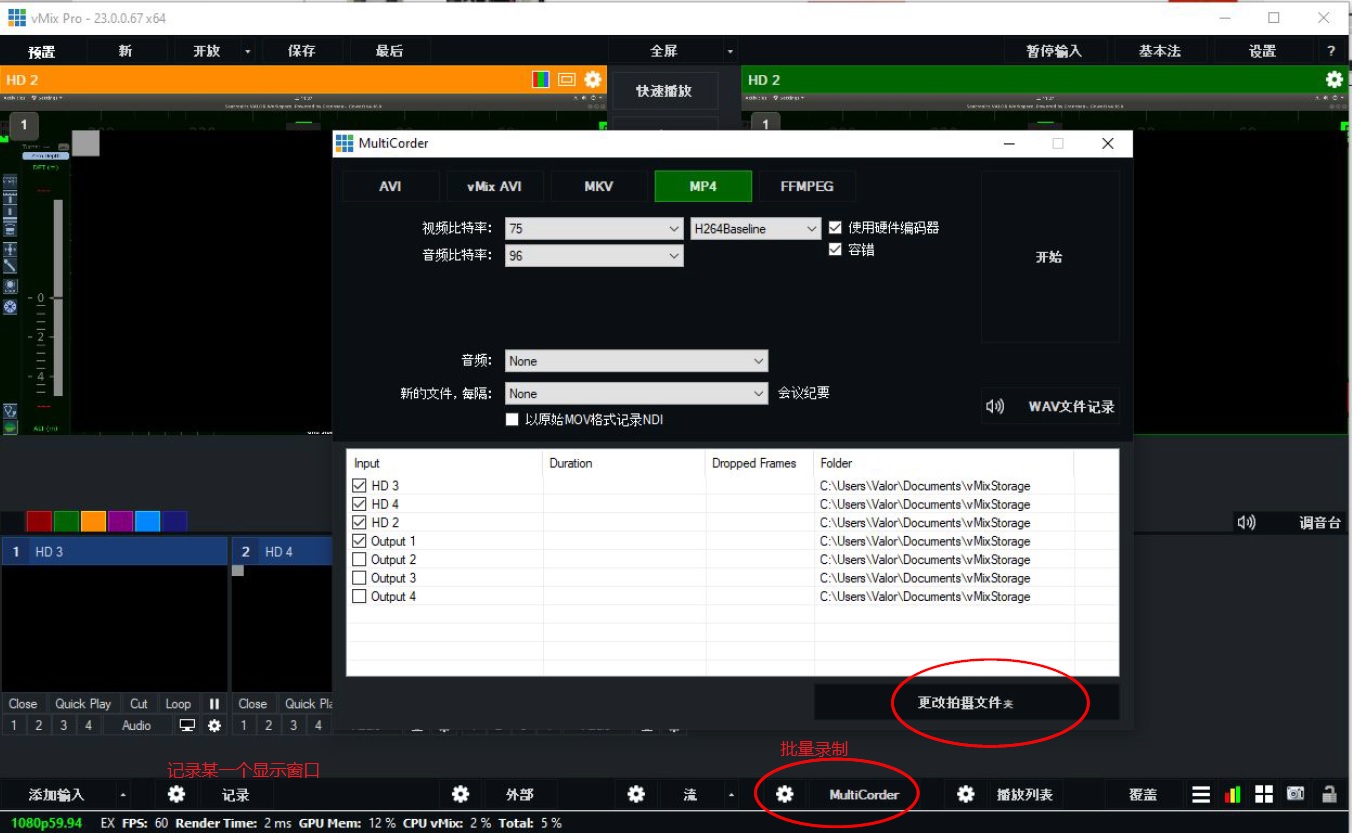Screen dimensions: 1352x833
Task: Expand the arrow next to 流 button
Action: point(732,795)
